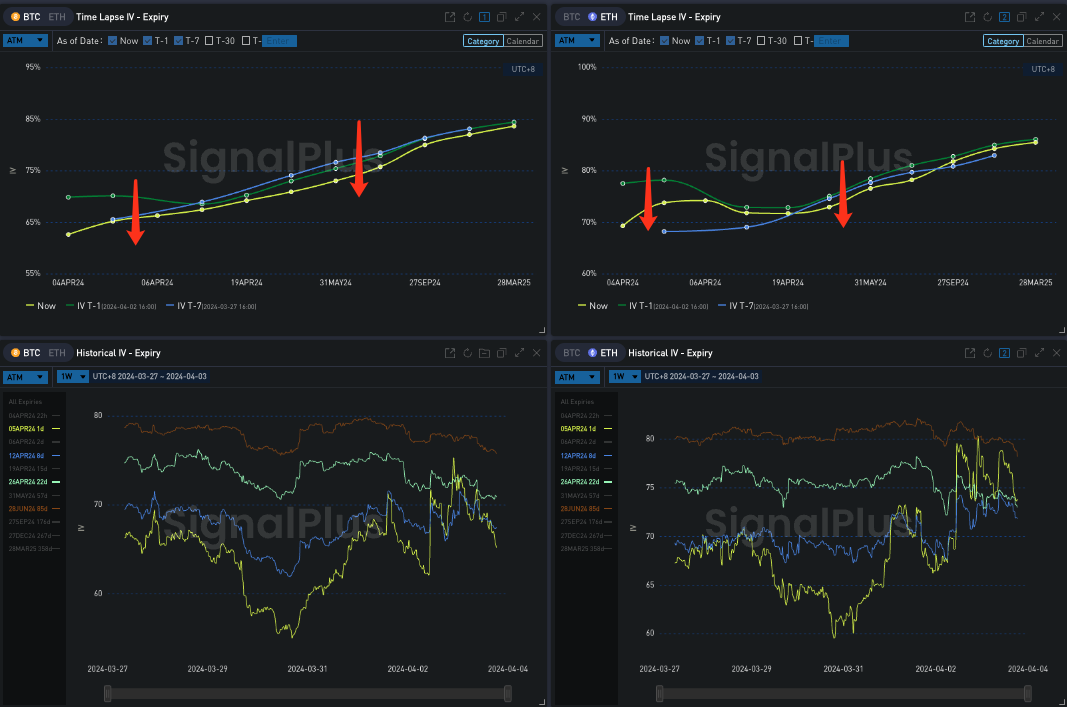1067x707 pixels.
Task: Select Category view in ETH Time Lapse panel
Action: (1001, 41)
